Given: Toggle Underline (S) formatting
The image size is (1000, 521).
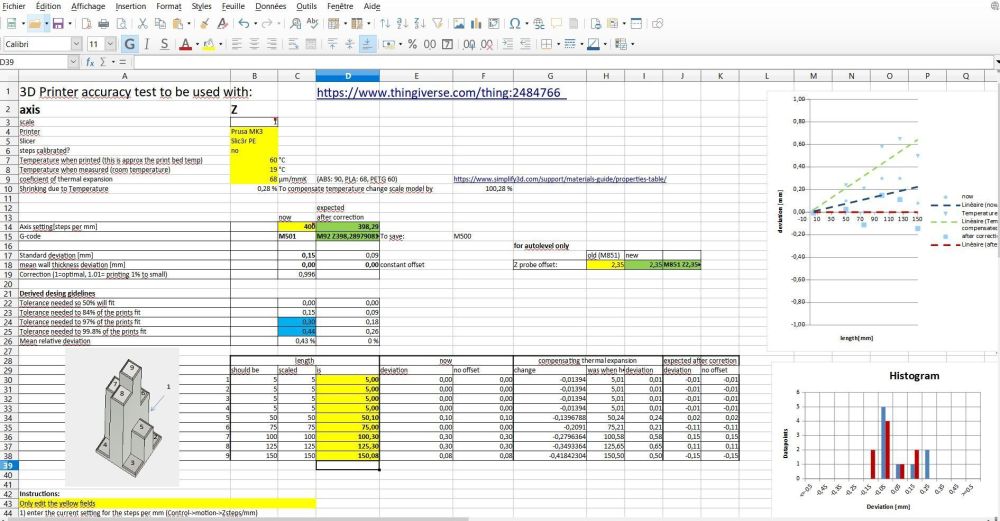Looking at the screenshot, I should tap(165, 44).
